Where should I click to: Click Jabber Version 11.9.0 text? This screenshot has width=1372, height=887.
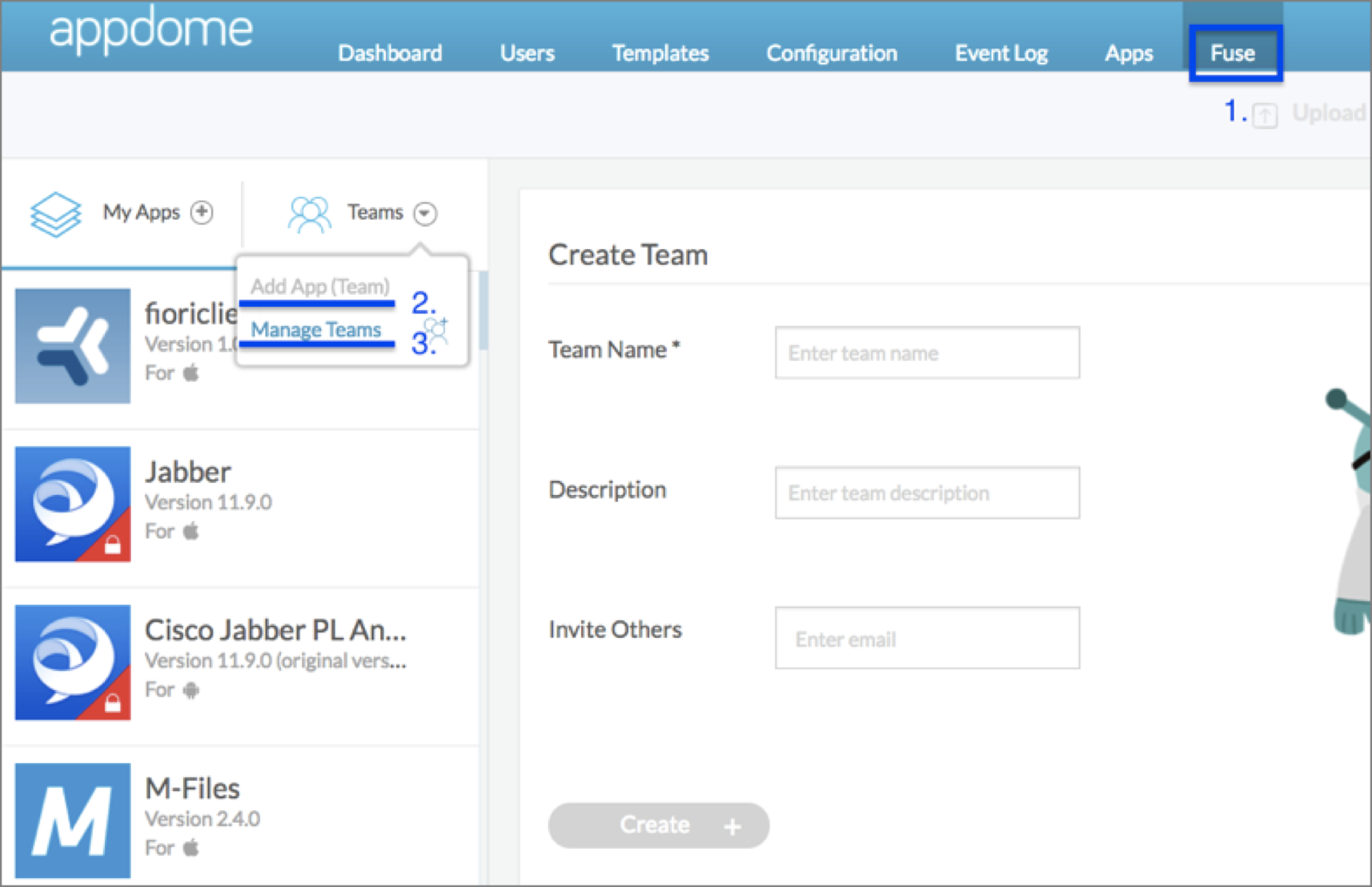(x=208, y=502)
